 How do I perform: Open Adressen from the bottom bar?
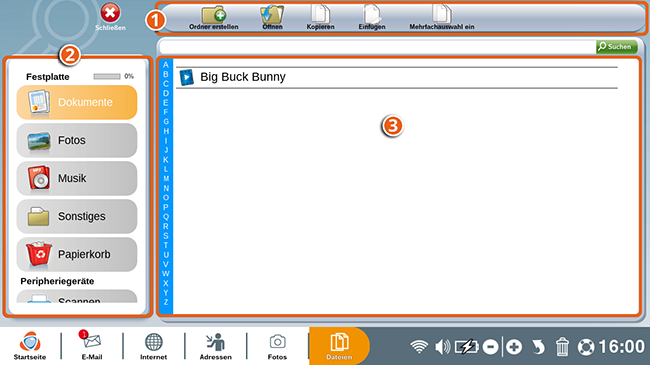(x=216, y=346)
